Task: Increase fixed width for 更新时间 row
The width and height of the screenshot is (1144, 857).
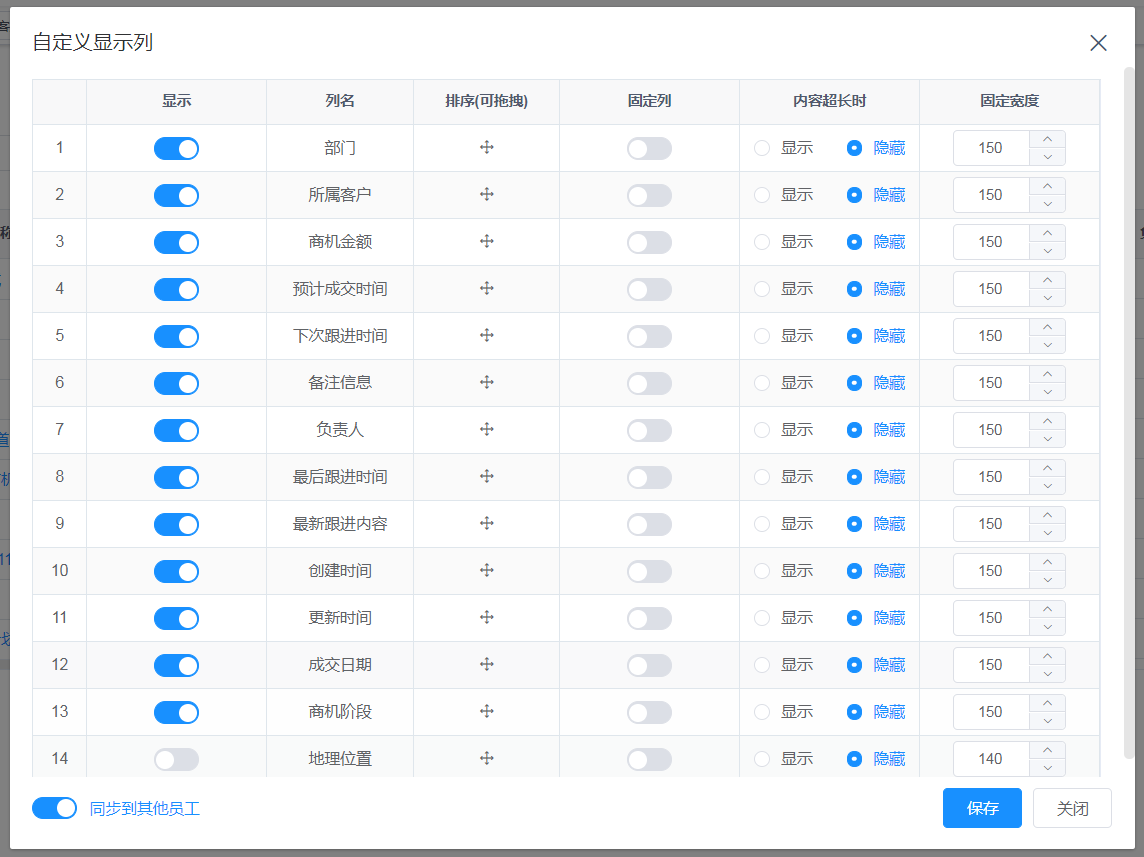Action: click(1047, 610)
